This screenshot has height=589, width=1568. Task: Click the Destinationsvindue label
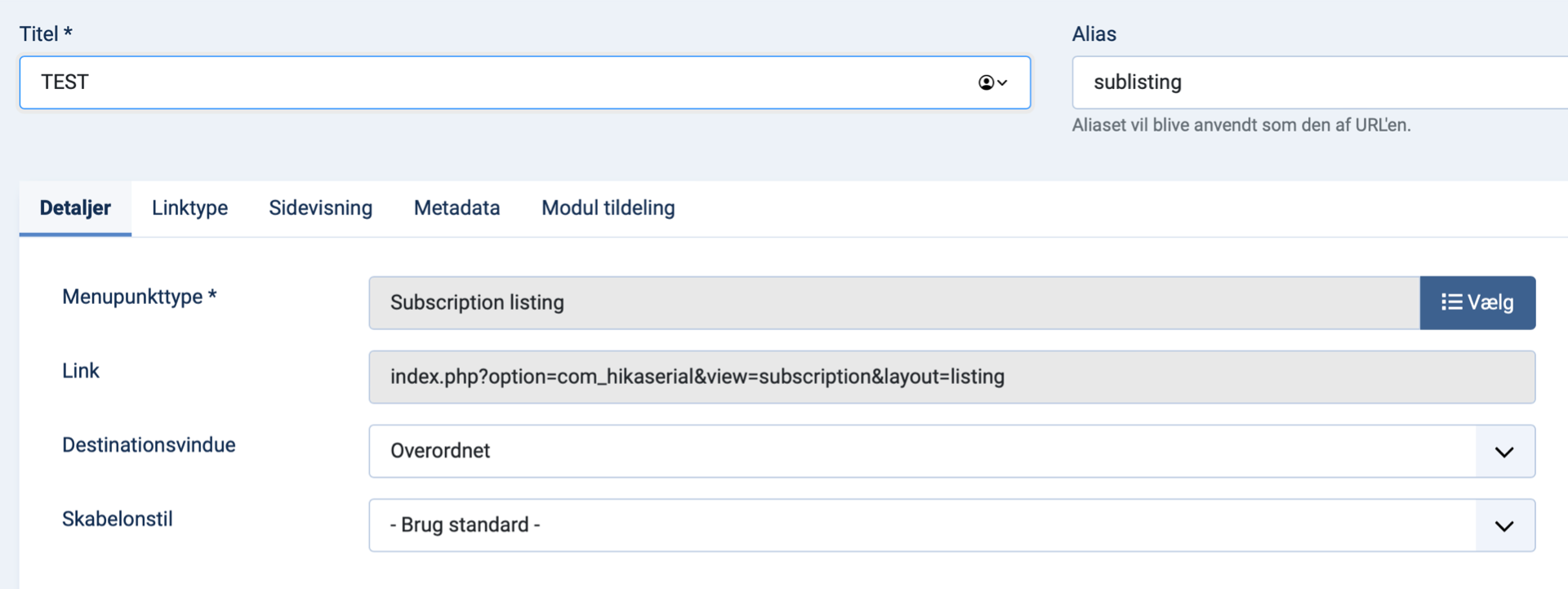click(x=149, y=445)
